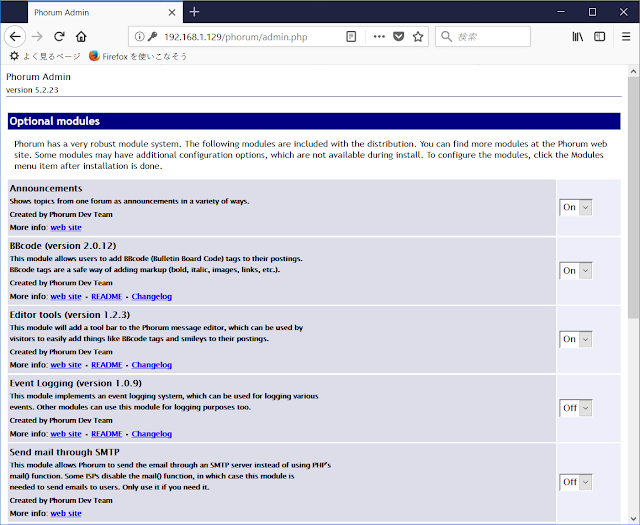Open the Library icon
Image resolution: width=640 pixels, height=525 pixels.
578,37
